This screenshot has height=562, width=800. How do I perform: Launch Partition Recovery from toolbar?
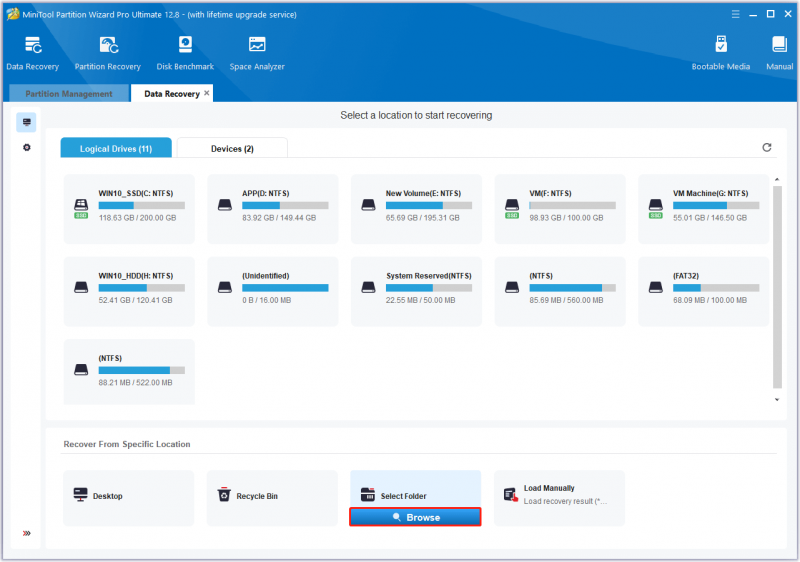tap(108, 53)
